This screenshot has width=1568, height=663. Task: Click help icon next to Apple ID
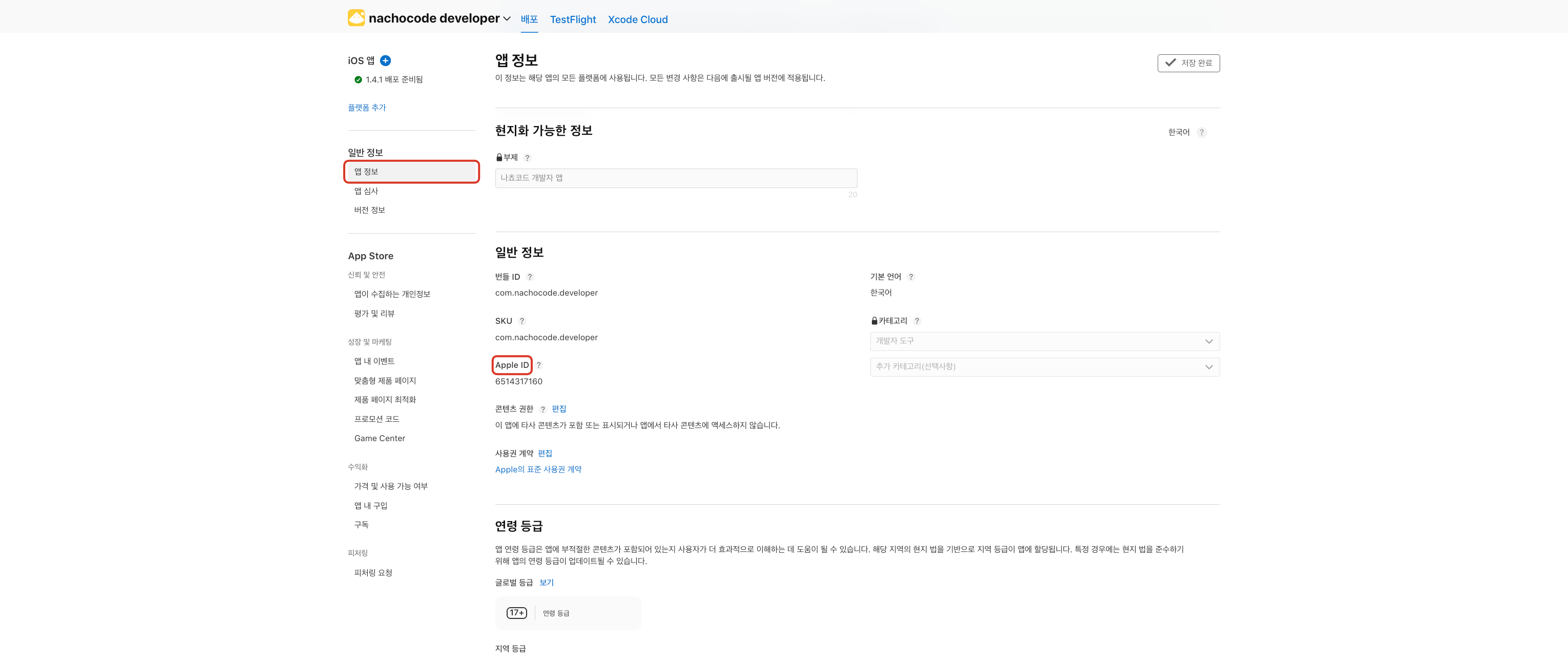pyautogui.click(x=539, y=365)
